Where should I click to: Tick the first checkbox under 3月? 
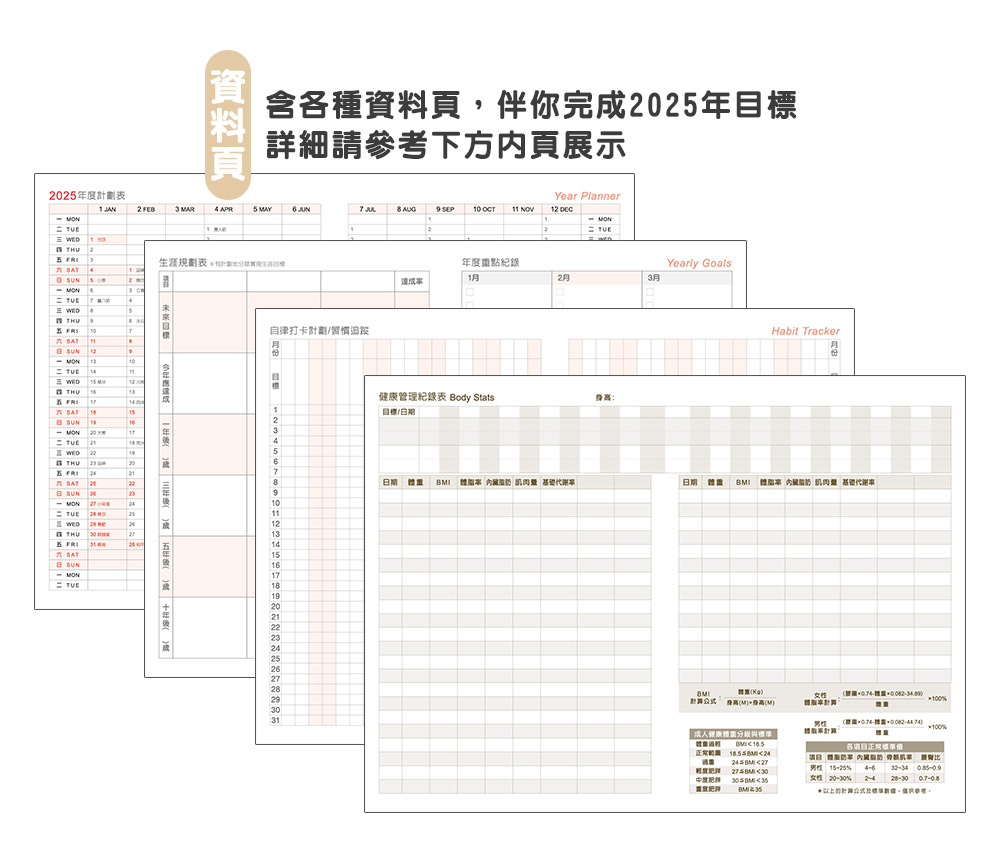click(x=651, y=292)
